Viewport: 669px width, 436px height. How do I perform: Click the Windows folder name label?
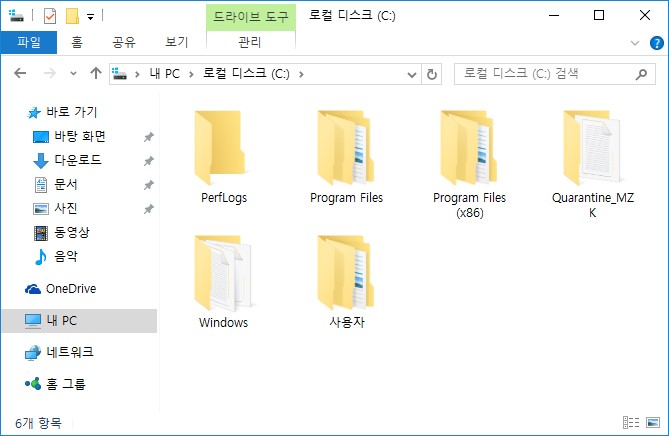point(223,322)
